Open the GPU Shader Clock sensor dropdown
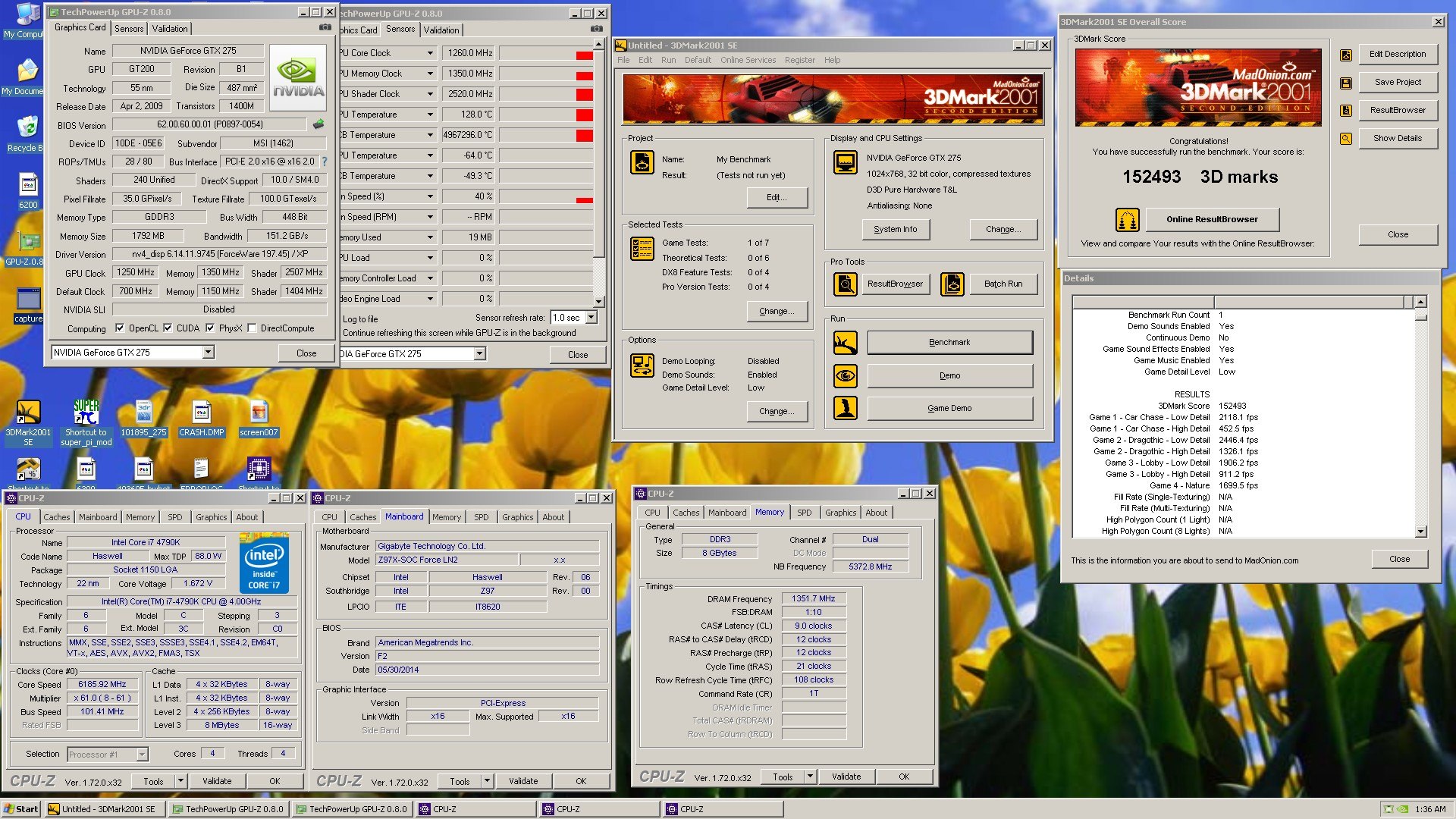Image resolution: width=1456 pixels, height=819 pixels. point(430,94)
